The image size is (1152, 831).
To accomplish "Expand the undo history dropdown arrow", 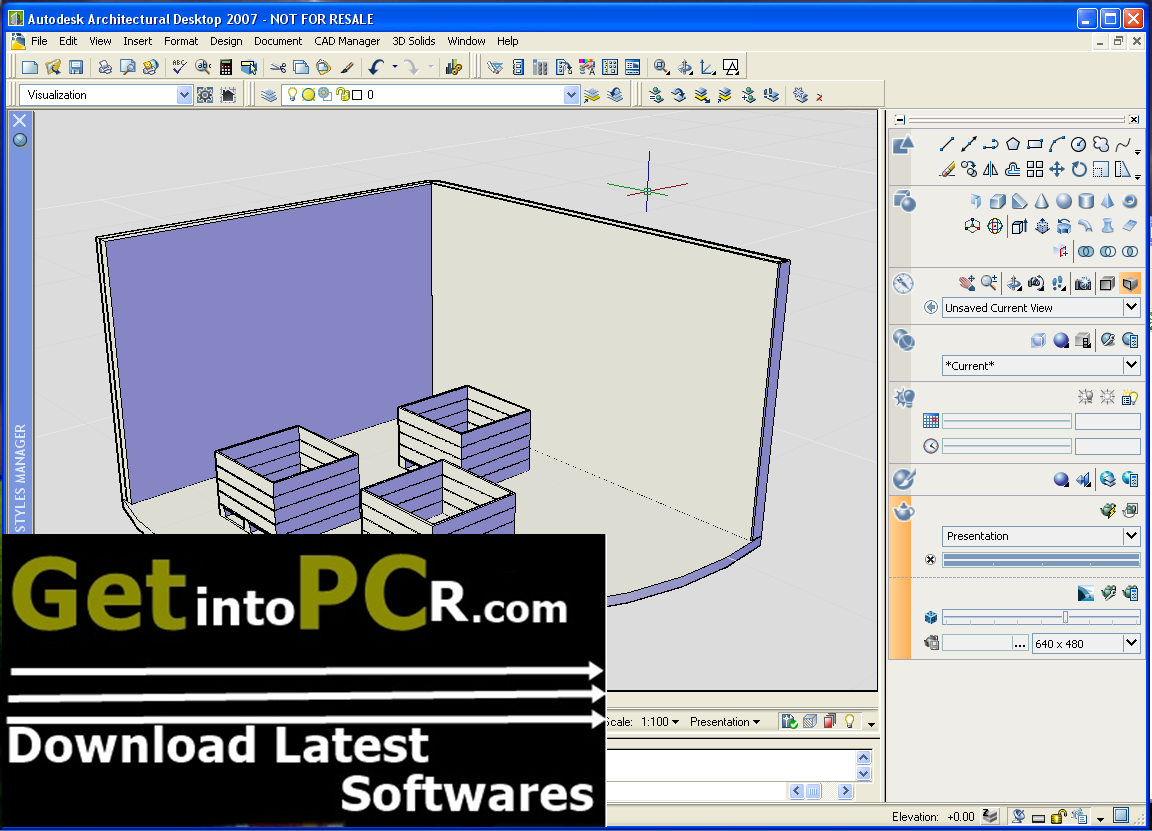I will coord(395,68).
